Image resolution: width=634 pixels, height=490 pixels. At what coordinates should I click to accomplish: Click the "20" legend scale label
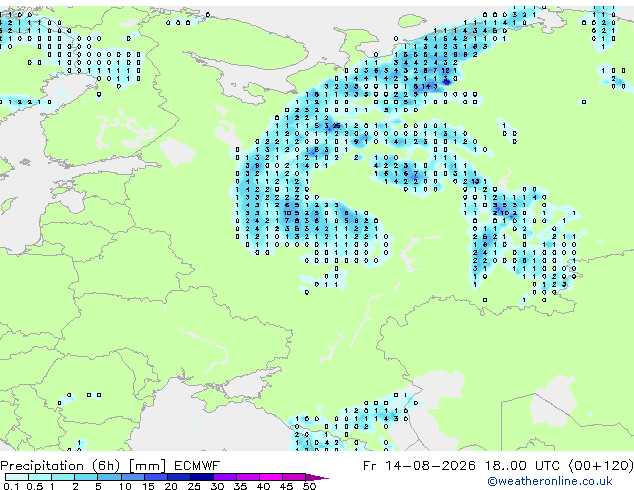171,486
